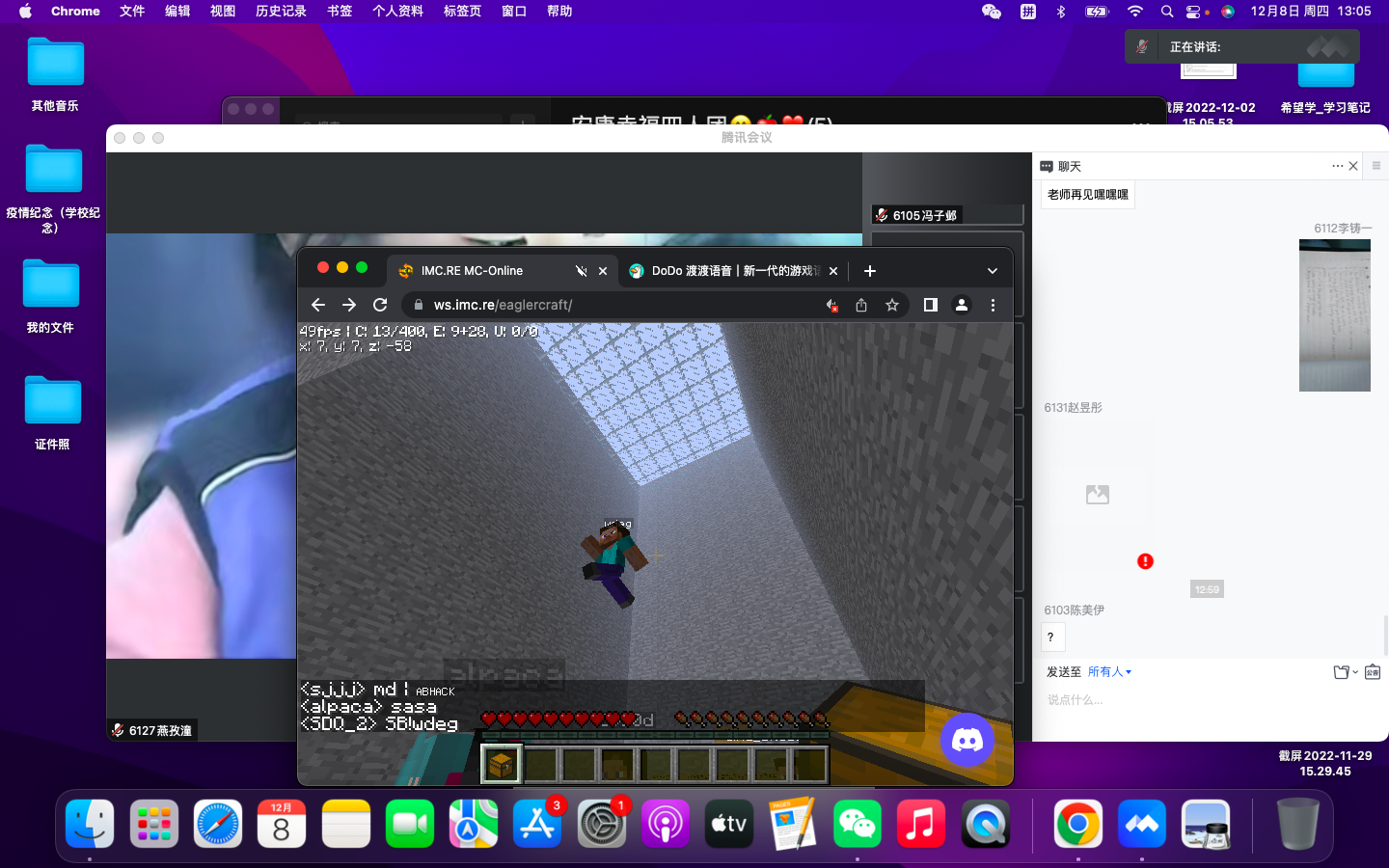The image size is (1389, 868).
Task: Open Launchpad from the Dock
Action: pyautogui.click(x=154, y=824)
